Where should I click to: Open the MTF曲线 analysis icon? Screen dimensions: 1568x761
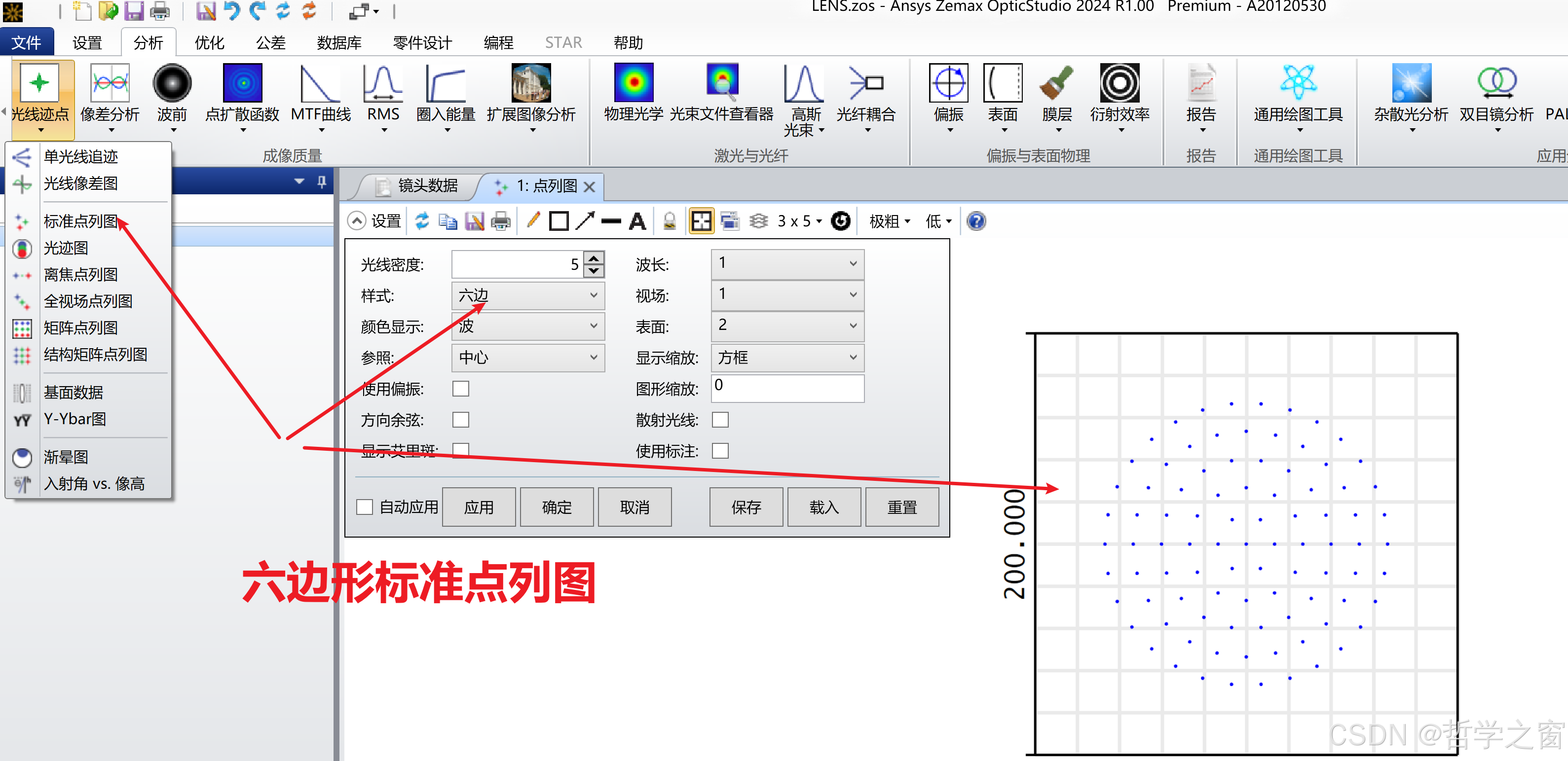coord(321,84)
